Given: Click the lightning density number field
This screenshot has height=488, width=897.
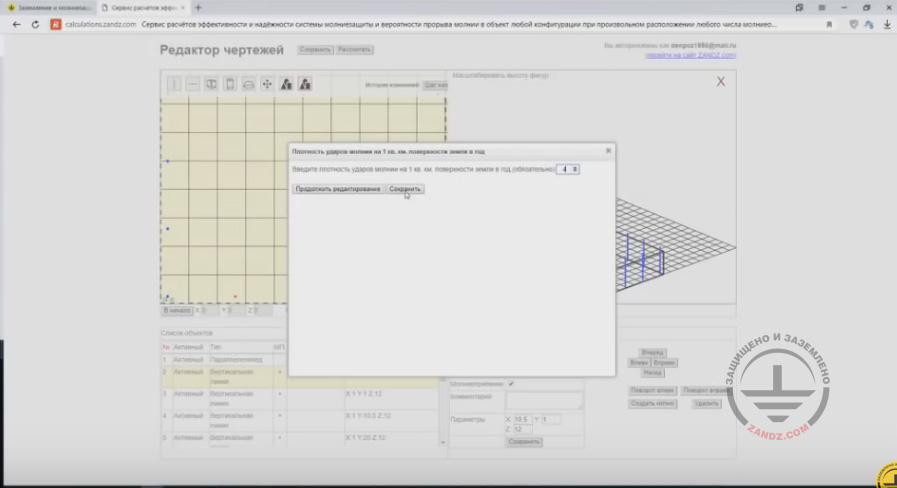Looking at the screenshot, I should coord(567,169).
